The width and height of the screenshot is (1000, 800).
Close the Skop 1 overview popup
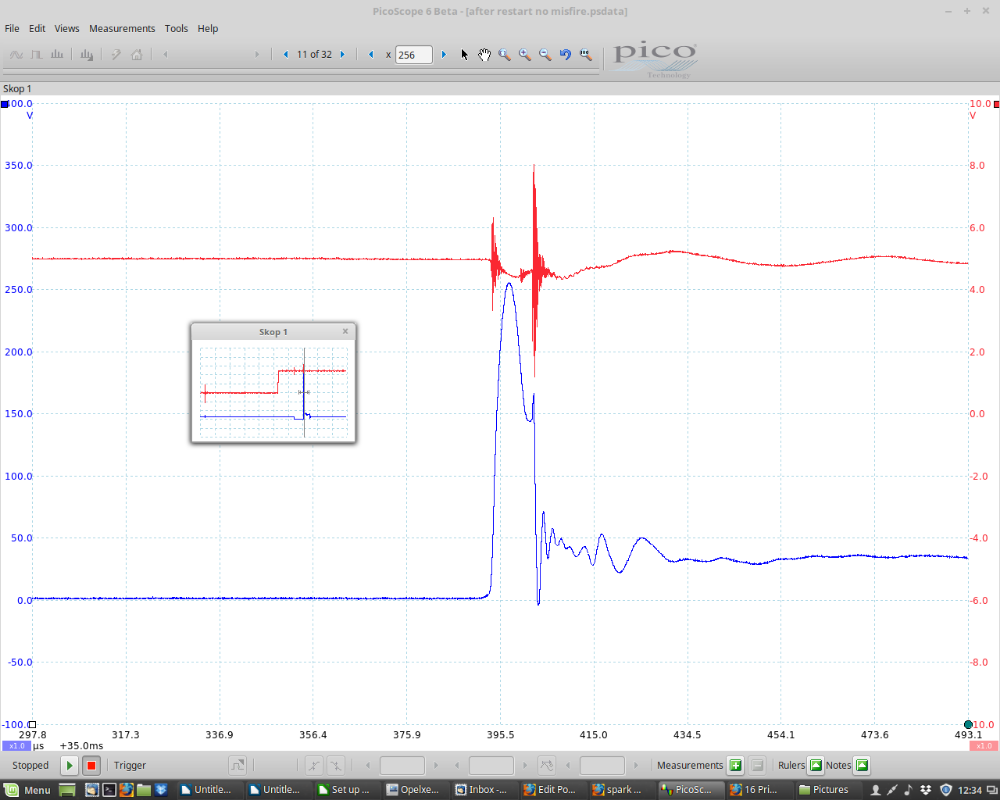pos(345,331)
